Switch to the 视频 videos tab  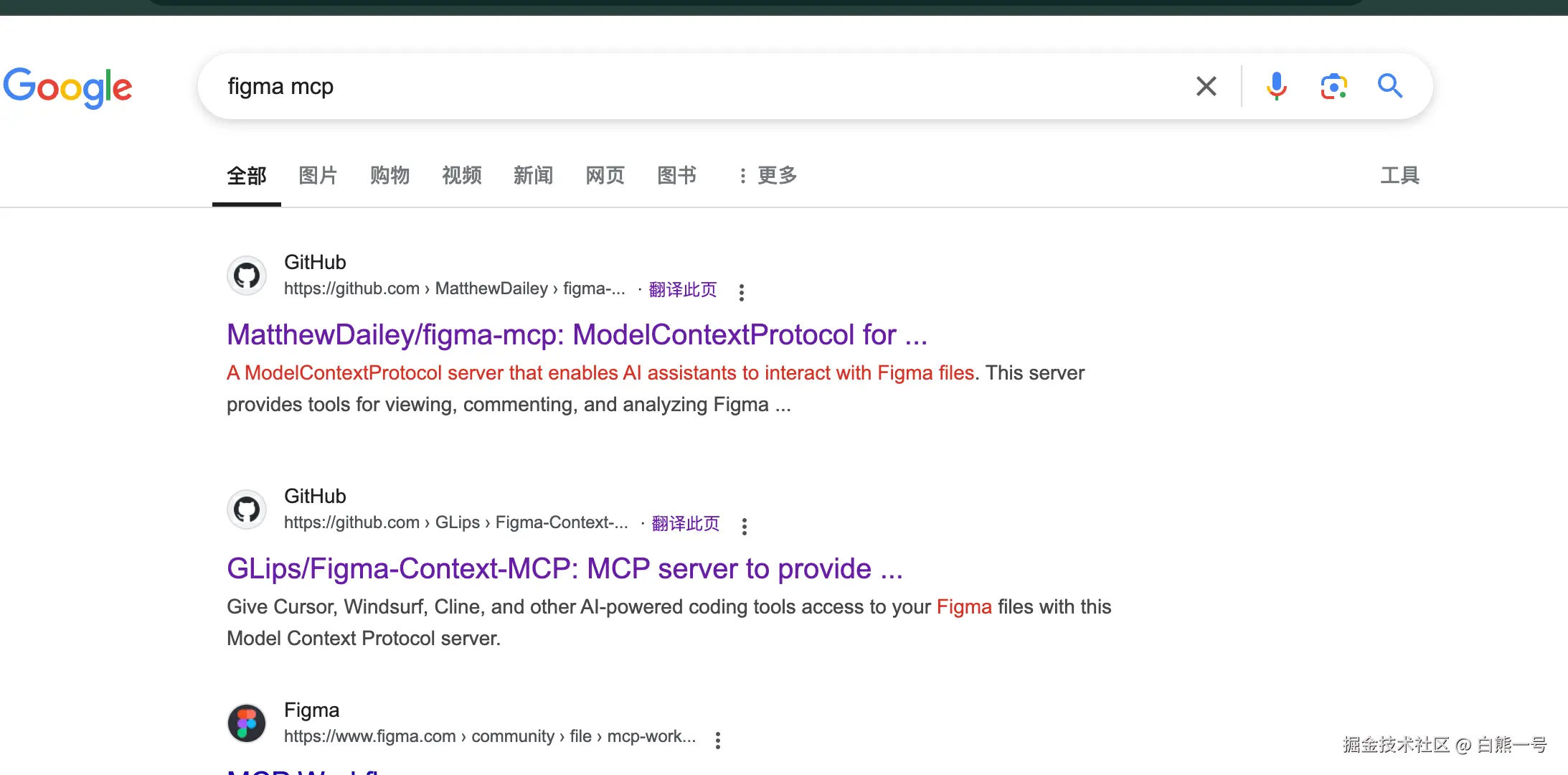461,175
